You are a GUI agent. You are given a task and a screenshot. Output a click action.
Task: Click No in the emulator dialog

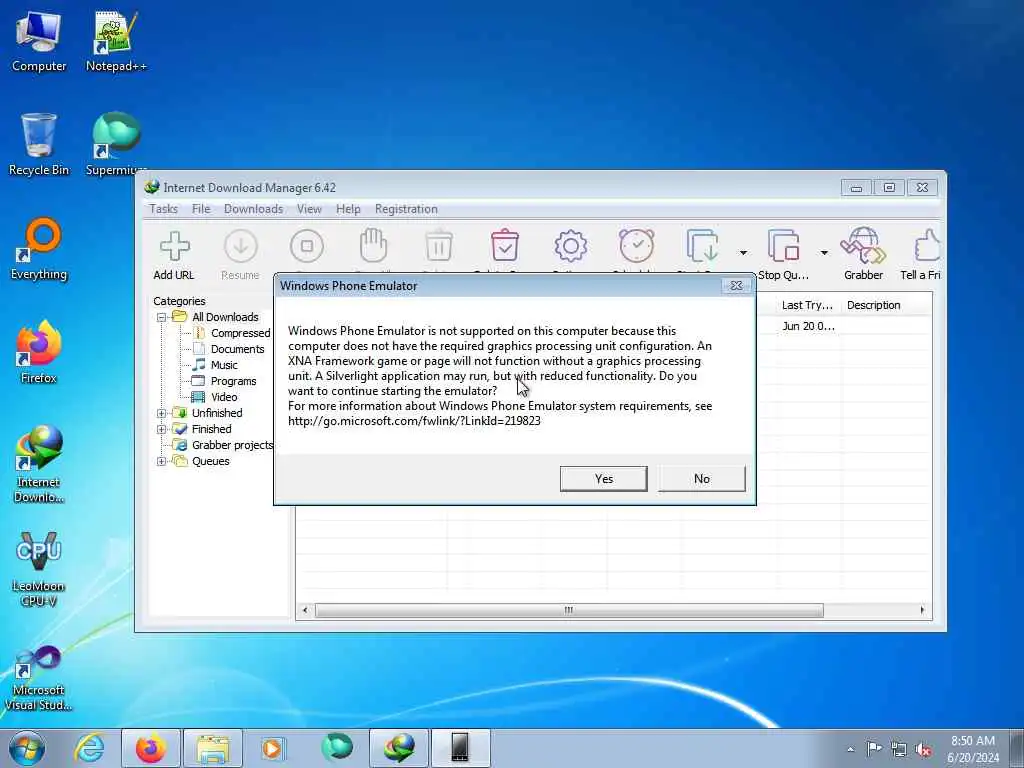701,479
